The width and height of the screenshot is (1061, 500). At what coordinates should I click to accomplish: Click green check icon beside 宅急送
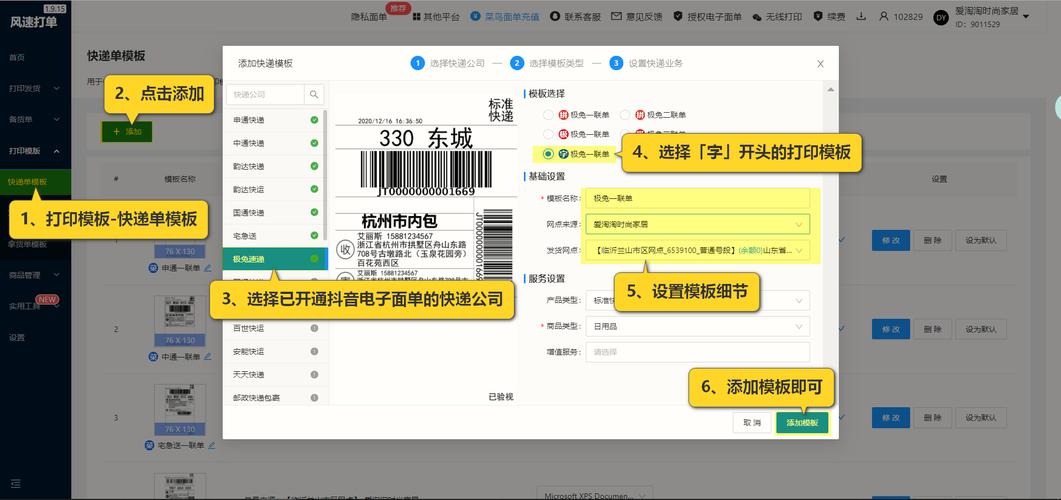(x=314, y=235)
